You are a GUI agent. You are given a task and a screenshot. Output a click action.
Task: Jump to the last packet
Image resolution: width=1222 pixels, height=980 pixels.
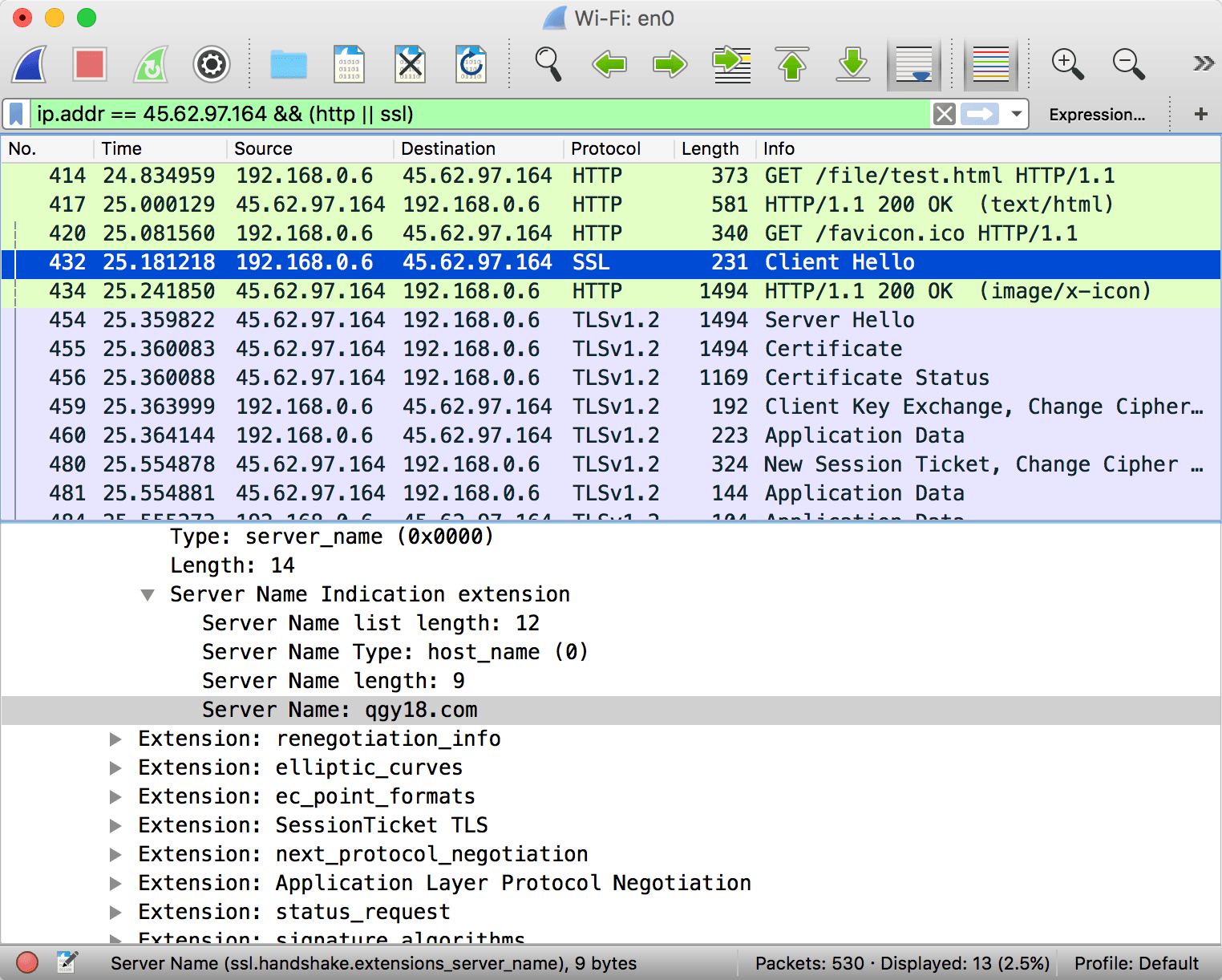(x=853, y=64)
